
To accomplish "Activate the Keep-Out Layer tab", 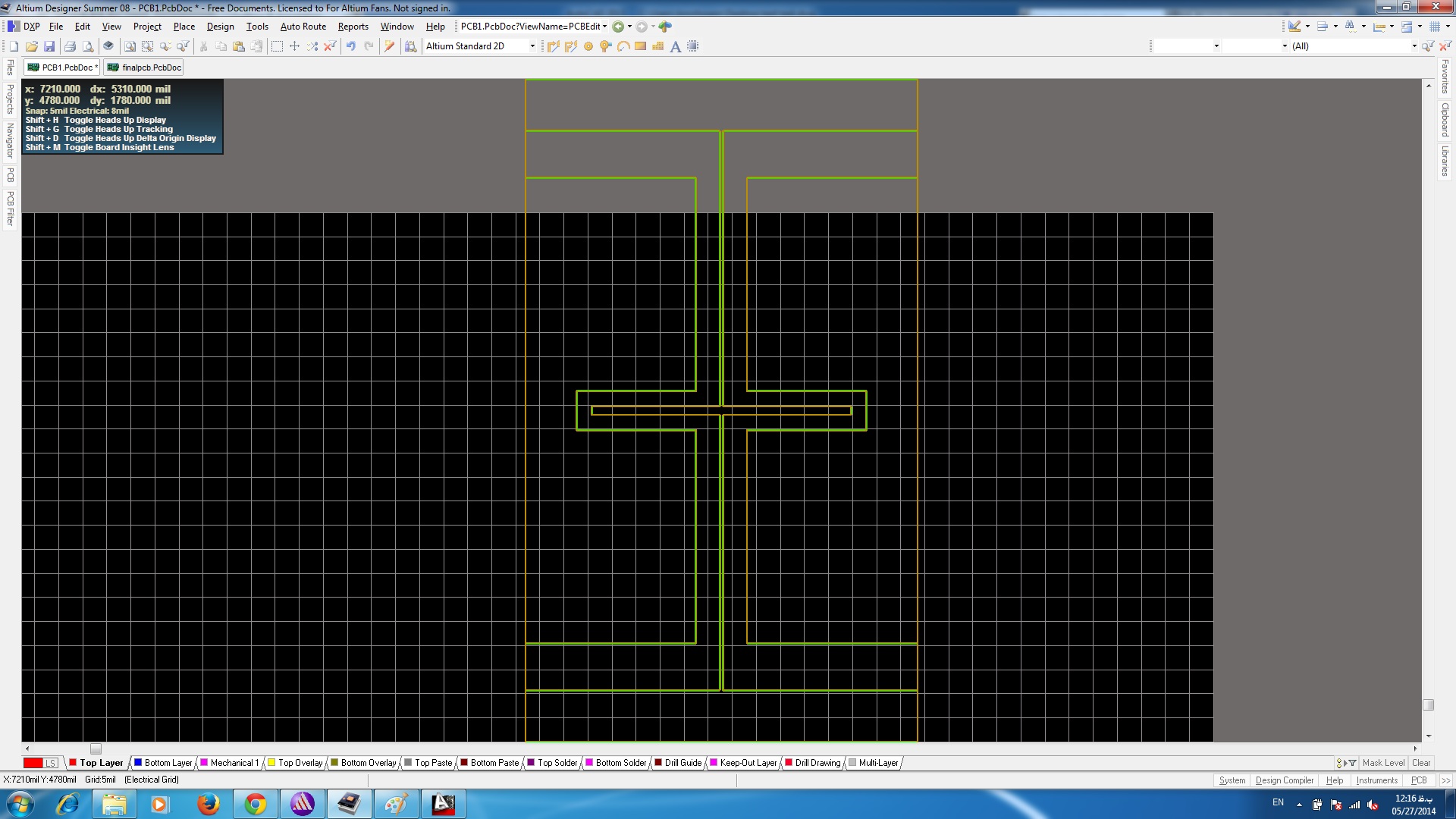I will [x=748, y=763].
